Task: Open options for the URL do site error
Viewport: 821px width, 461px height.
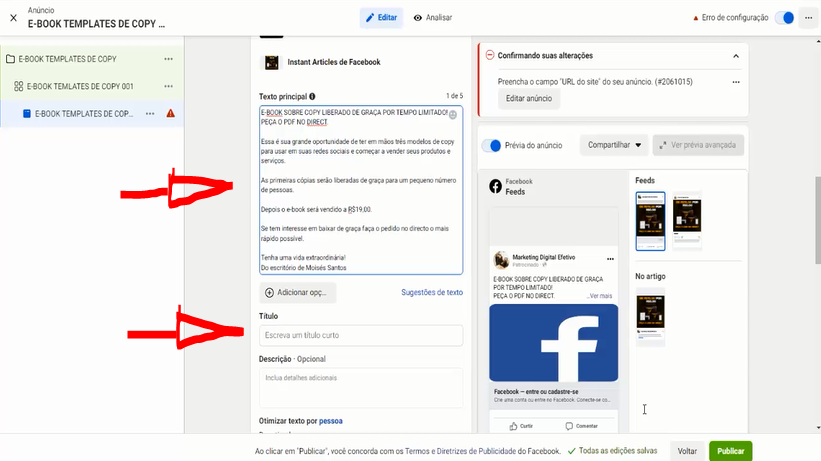Action: [x=736, y=82]
